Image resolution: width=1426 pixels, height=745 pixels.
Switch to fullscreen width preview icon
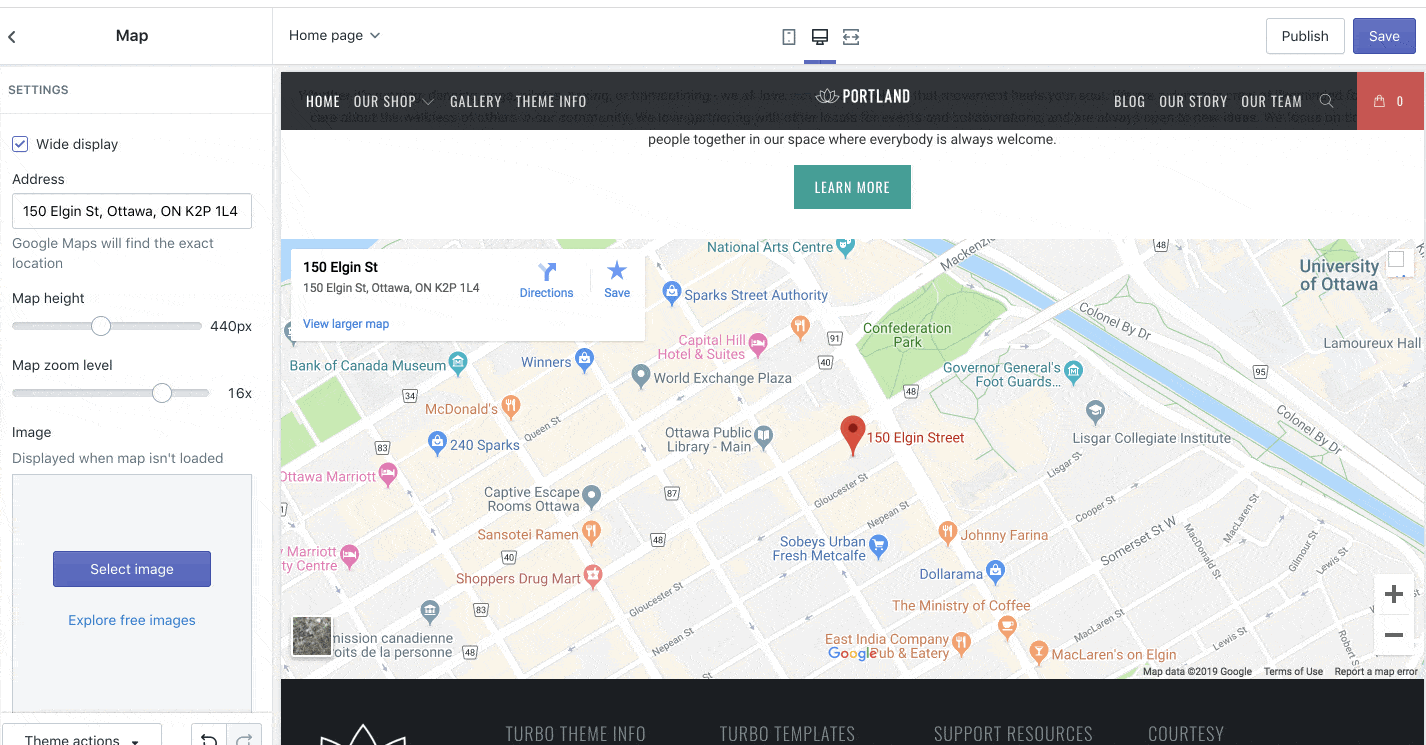coord(851,37)
